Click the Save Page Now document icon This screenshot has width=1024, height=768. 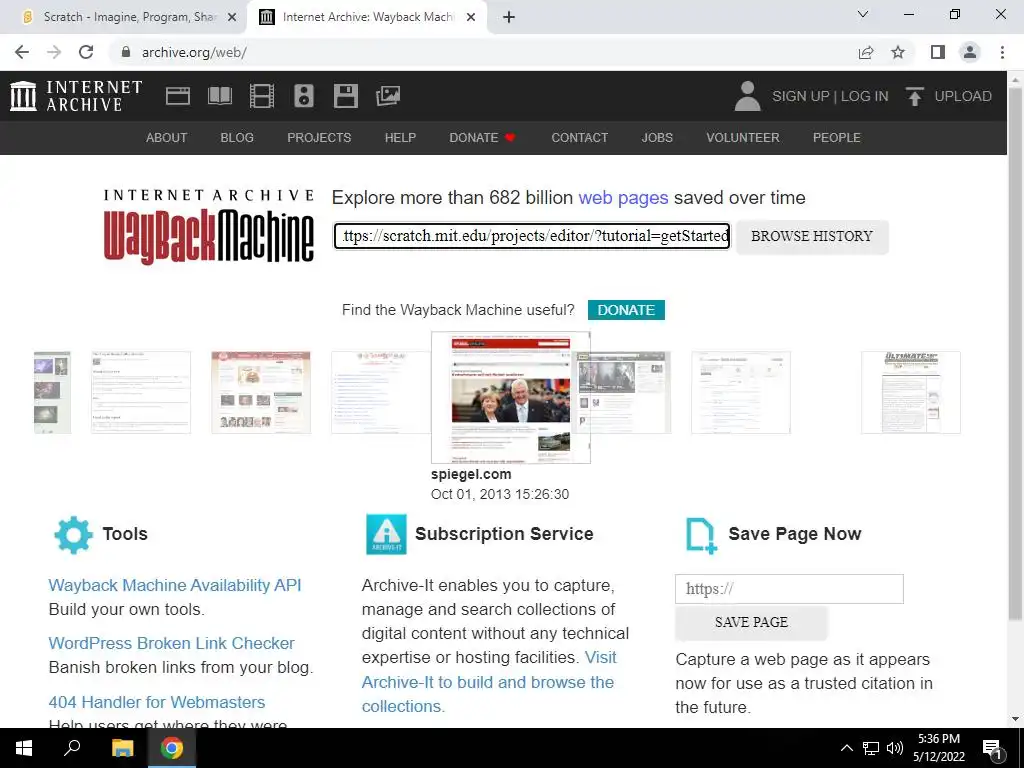pos(701,536)
